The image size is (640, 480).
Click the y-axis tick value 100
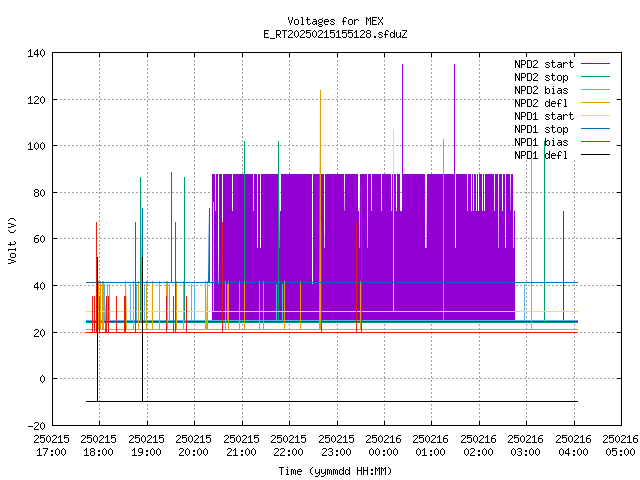[36, 146]
